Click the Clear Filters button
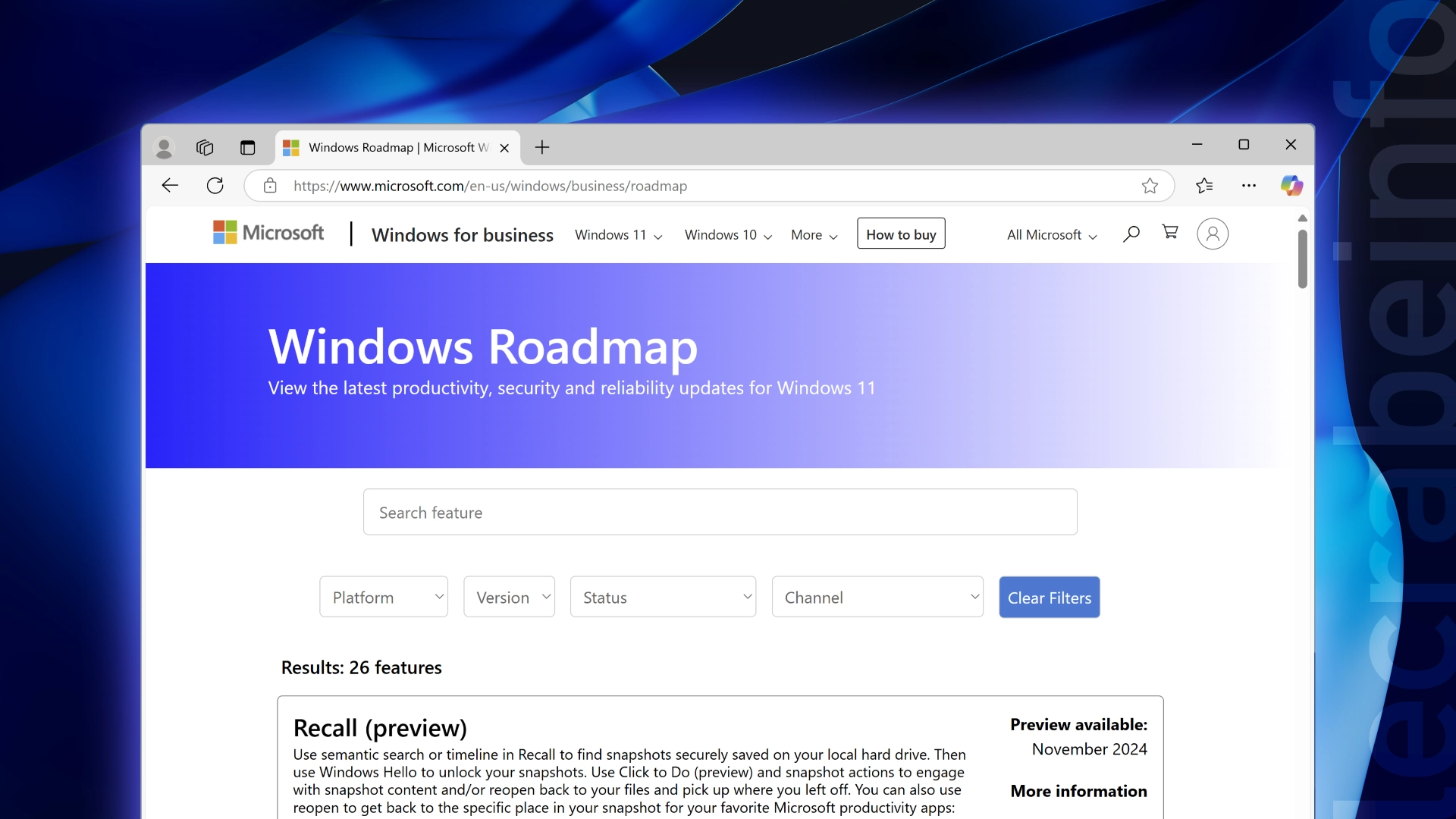The height and width of the screenshot is (819, 1456). [1050, 598]
